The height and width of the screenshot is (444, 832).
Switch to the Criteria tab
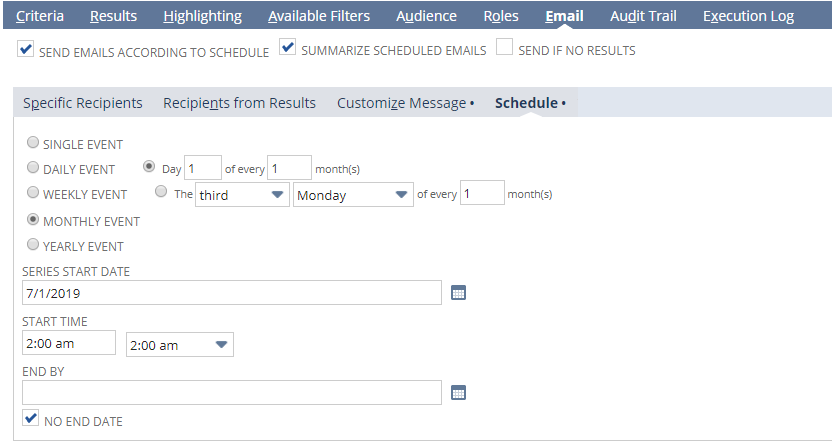[40, 16]
